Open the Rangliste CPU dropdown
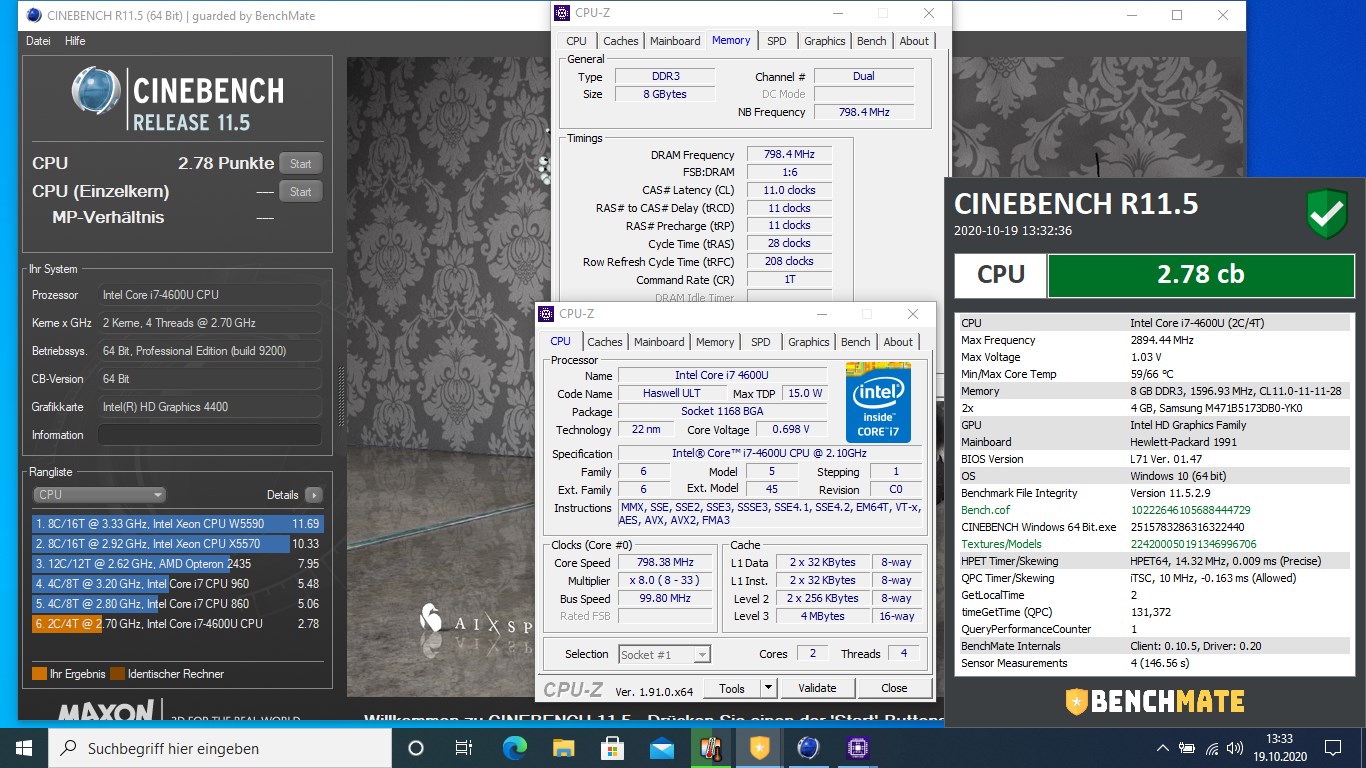Screen dimensions: 1366x768 tap(99, 495)
